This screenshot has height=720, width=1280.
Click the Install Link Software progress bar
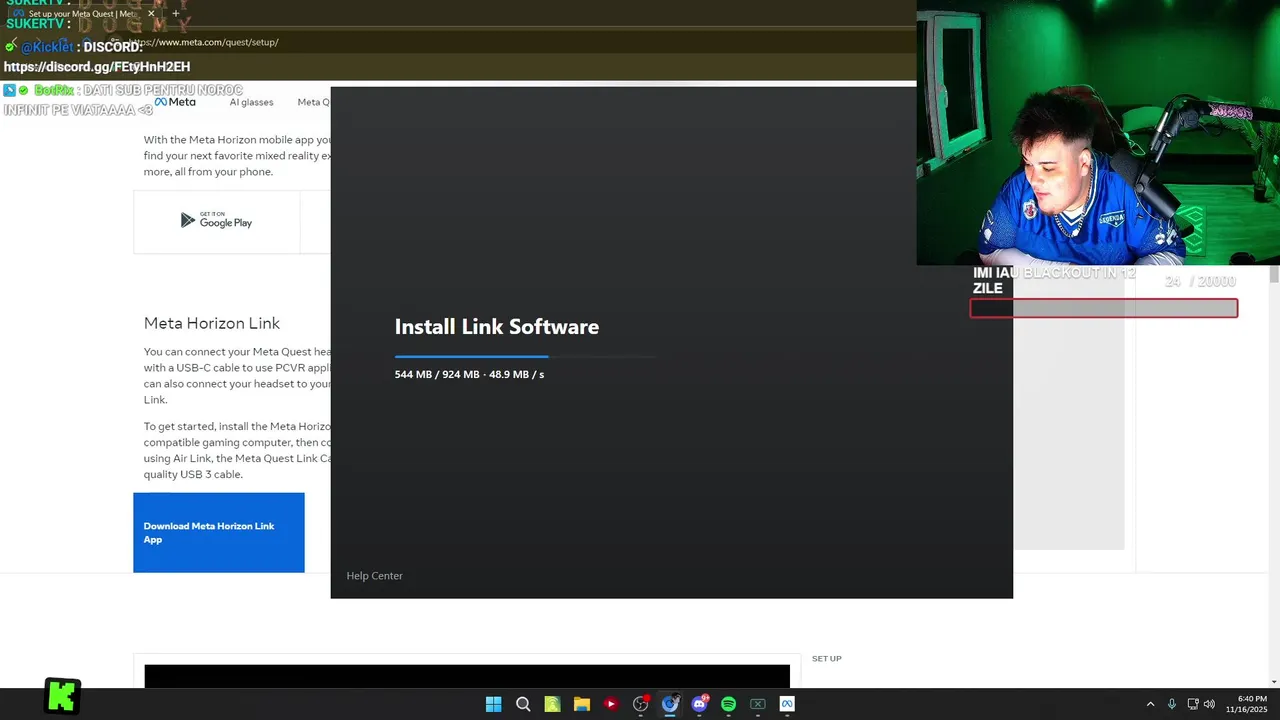(x=525, y=356)
